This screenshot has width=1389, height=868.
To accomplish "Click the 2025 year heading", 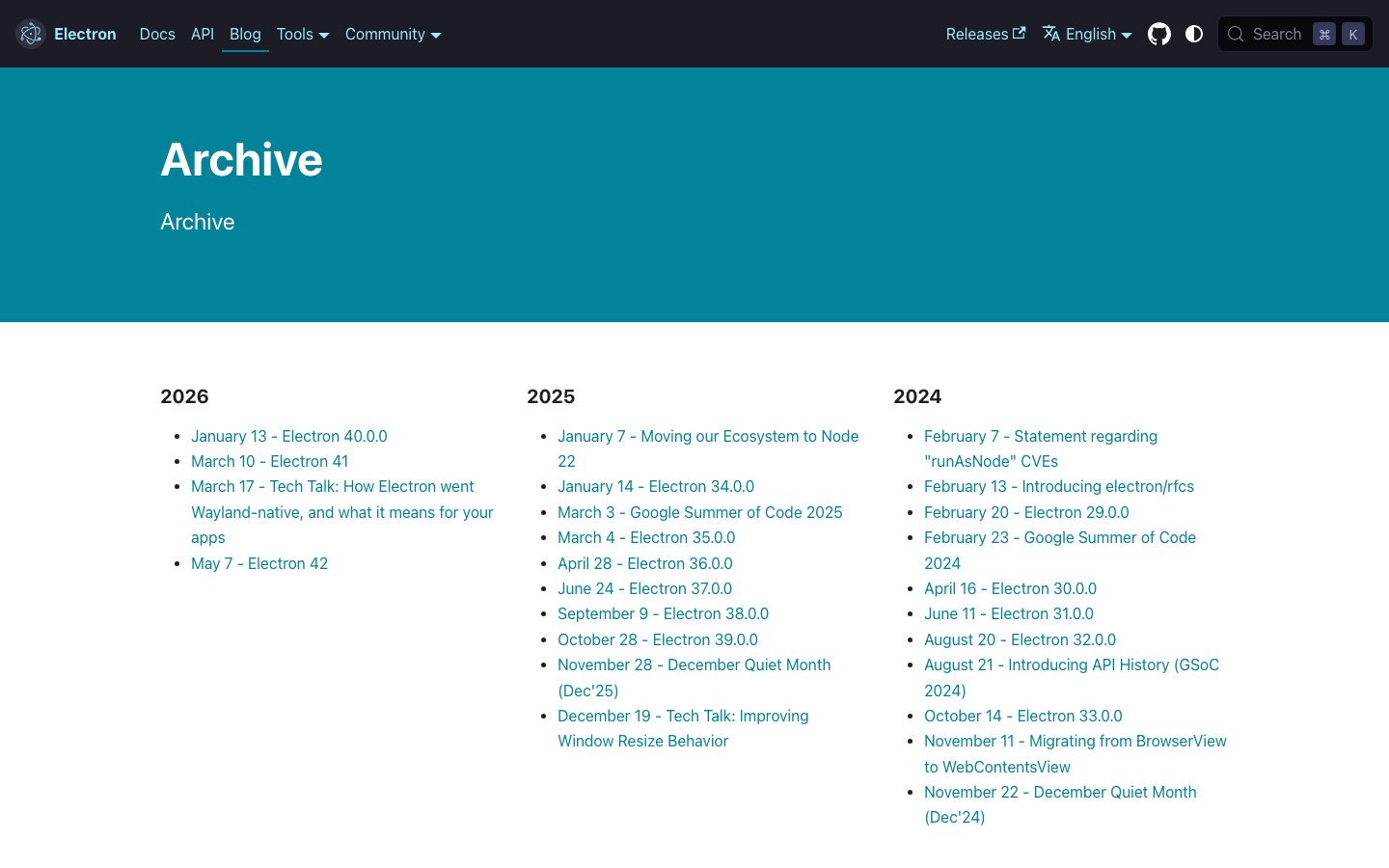I will (551, 396).
